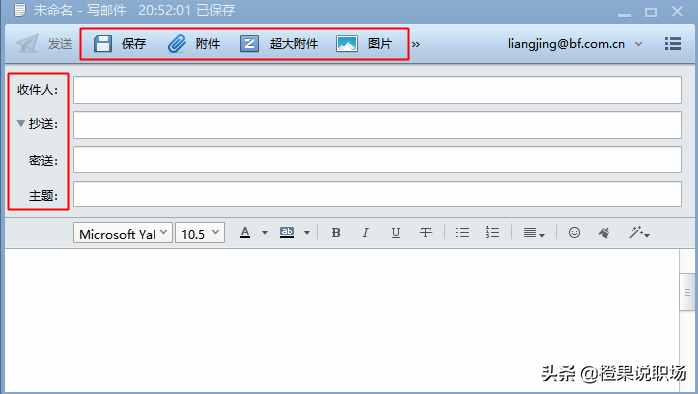
Task: Insert an emoticon with the smiley icon
Action: point(574,232)
